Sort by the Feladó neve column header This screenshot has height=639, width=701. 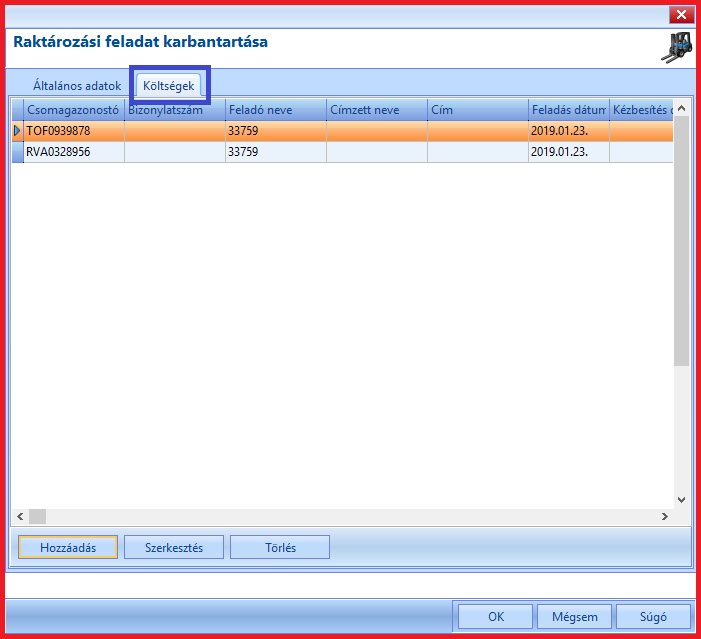(x=276, y=110)
